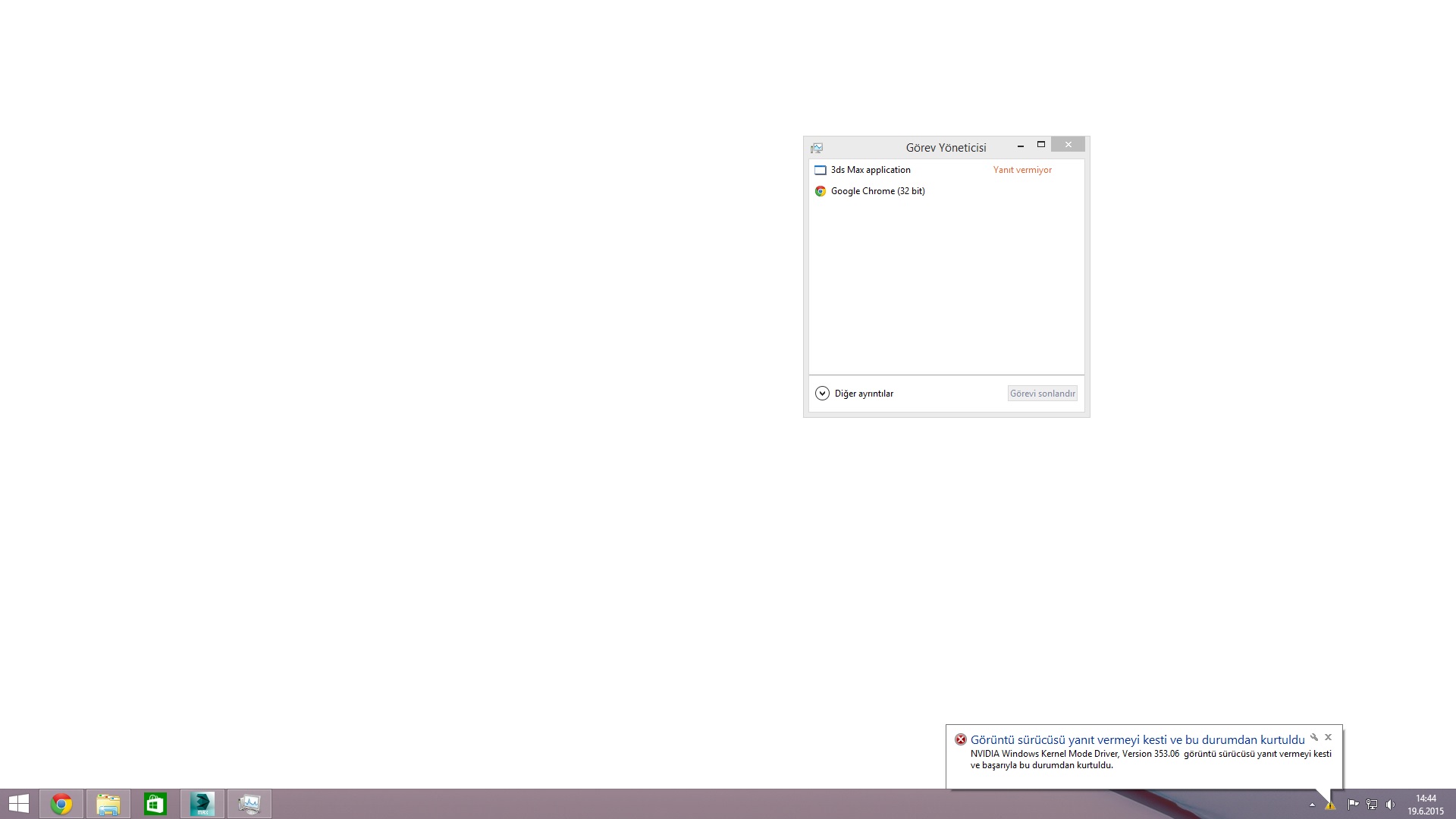1456x819 pixels.
Task: Maximize the Görev Yöneticisi window
Action: 1041,144
